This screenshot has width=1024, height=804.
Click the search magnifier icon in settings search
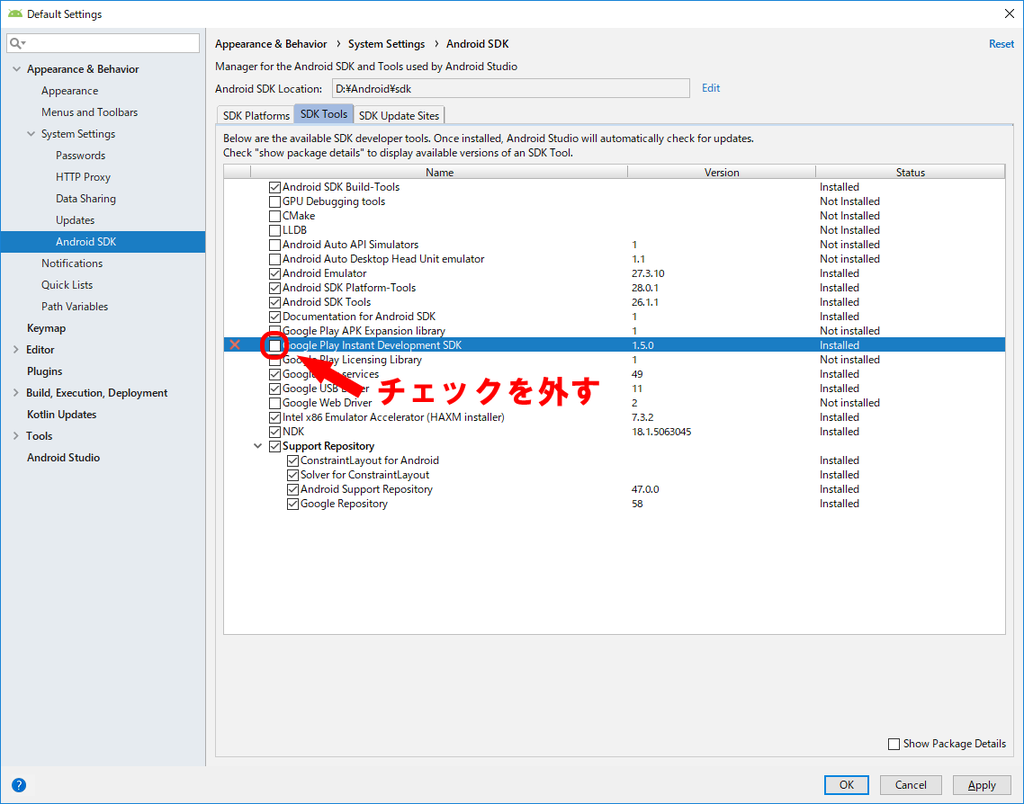[14, 43]
